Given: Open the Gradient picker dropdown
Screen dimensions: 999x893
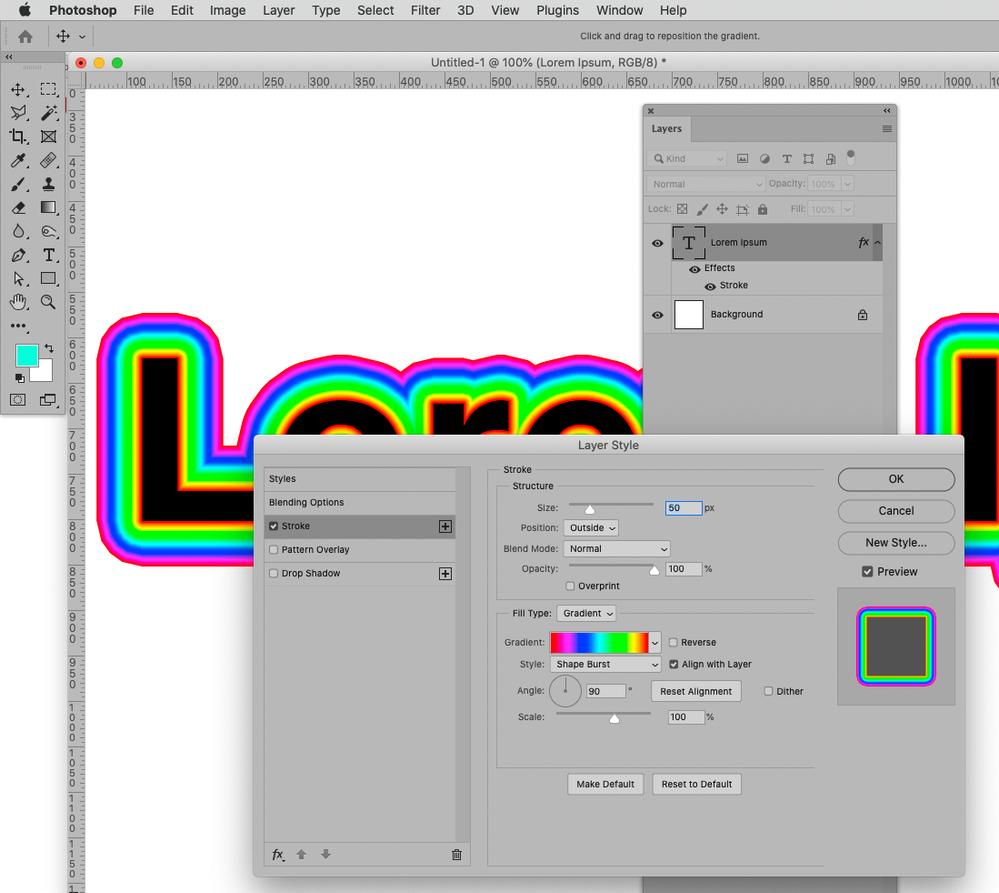Looking at the screenshot, I should click(x=655, y=641).
